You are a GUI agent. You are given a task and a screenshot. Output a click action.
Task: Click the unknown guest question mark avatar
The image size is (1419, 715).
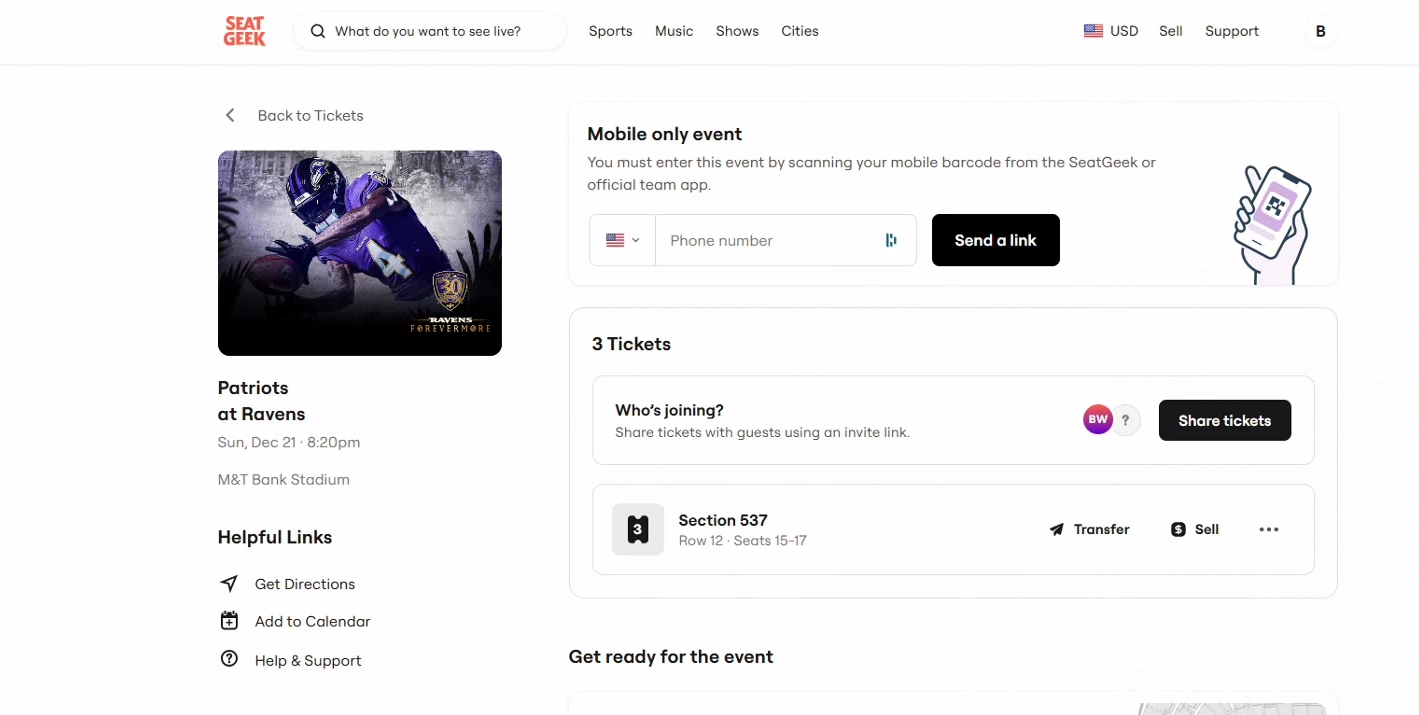point(1126,420)
